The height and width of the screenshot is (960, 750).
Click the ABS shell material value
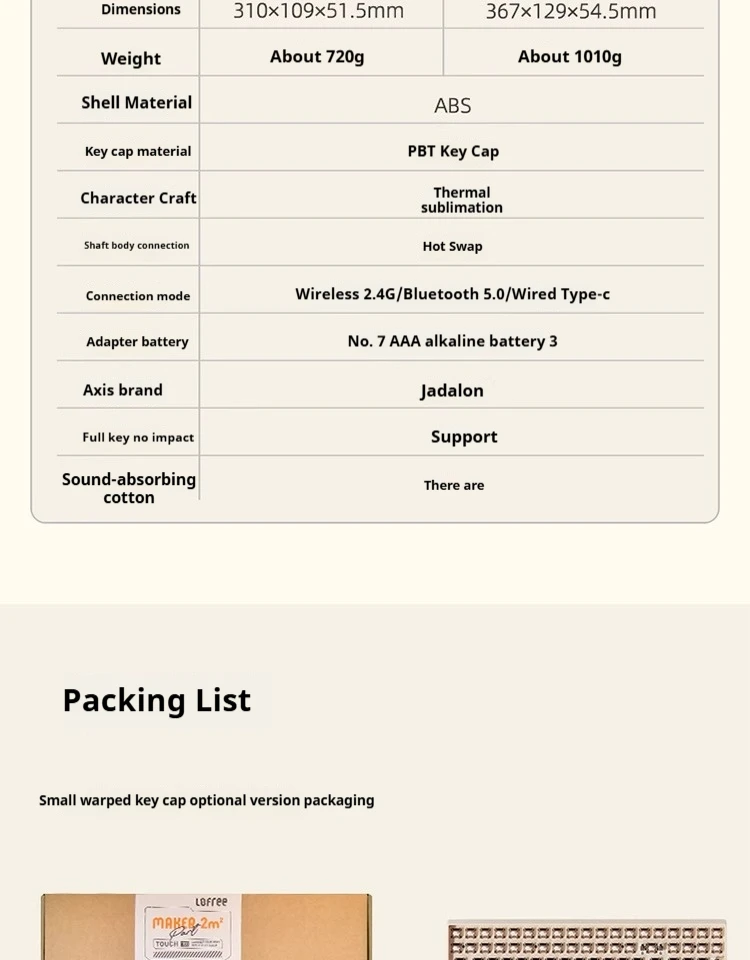(x=452, y=105)
